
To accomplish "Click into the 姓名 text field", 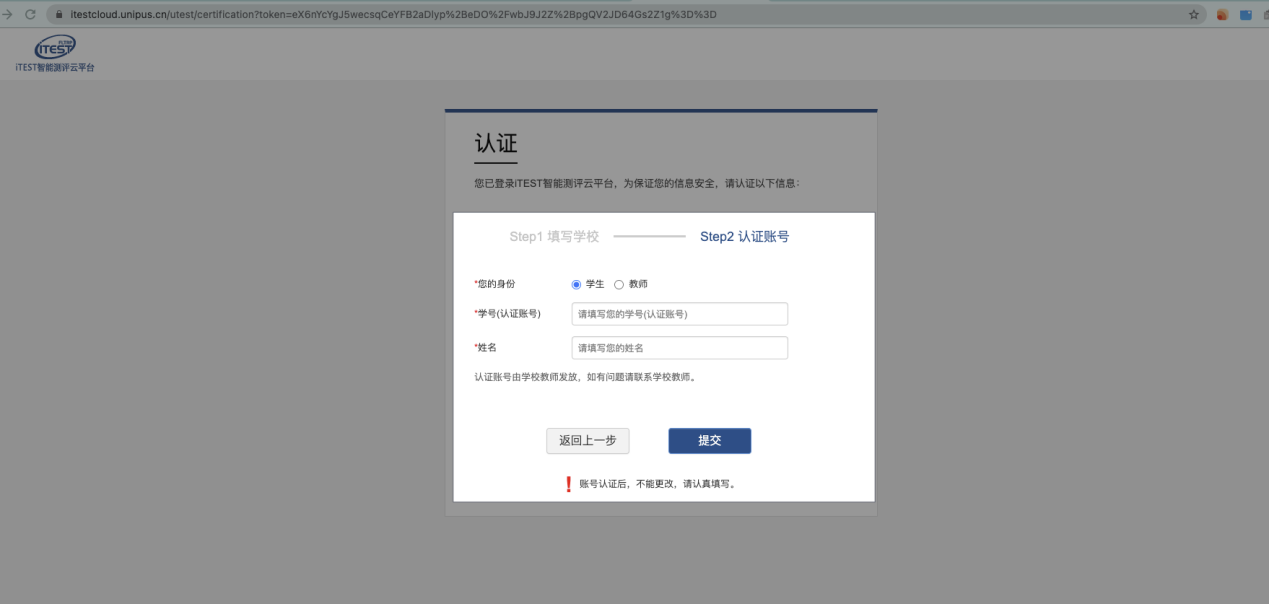I will click(679, 348).
